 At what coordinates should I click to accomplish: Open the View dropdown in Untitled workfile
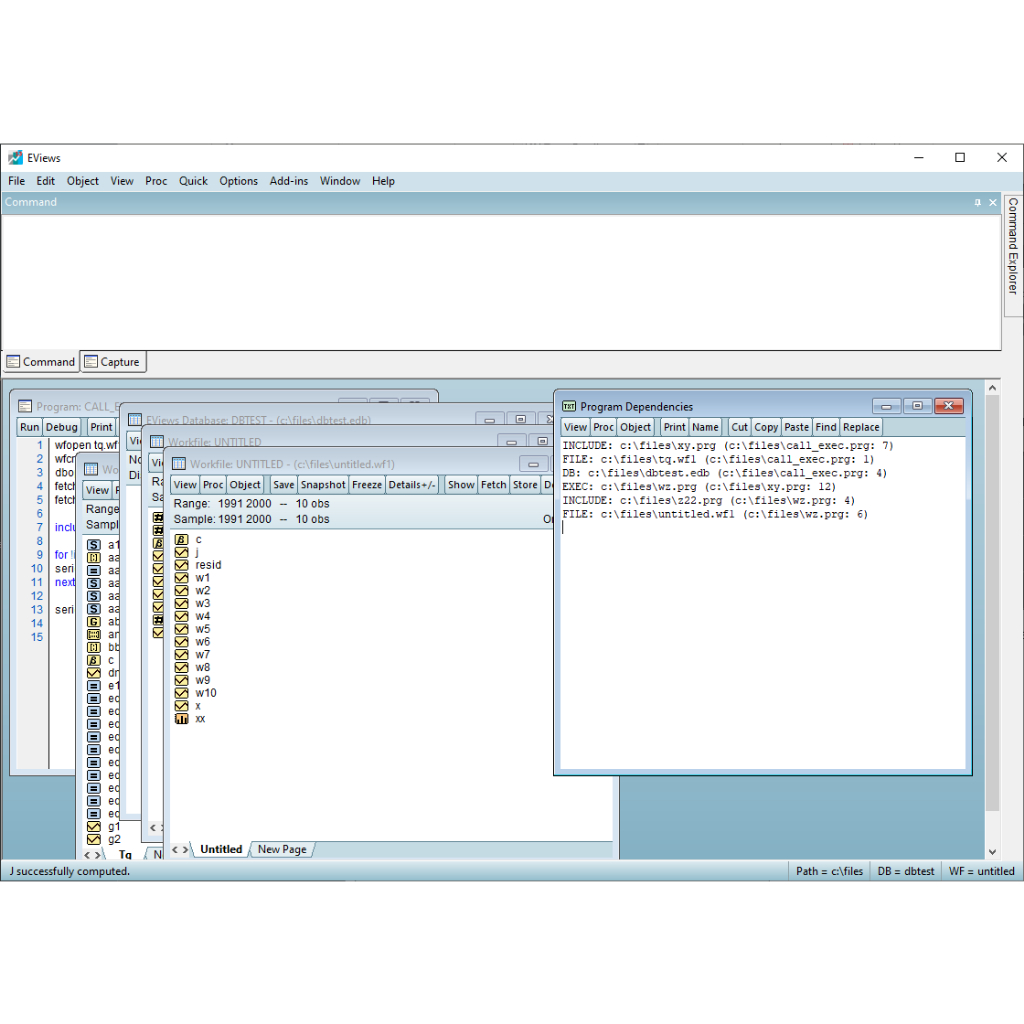185,485
